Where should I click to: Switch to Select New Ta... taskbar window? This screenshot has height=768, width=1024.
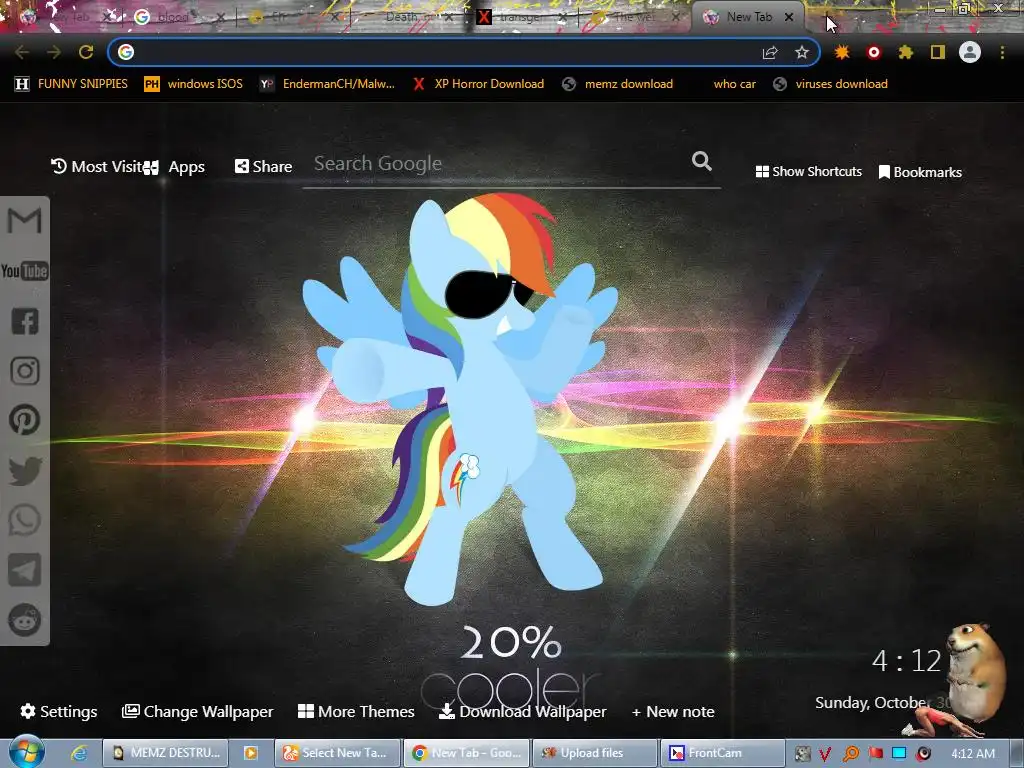coord(336,753)
